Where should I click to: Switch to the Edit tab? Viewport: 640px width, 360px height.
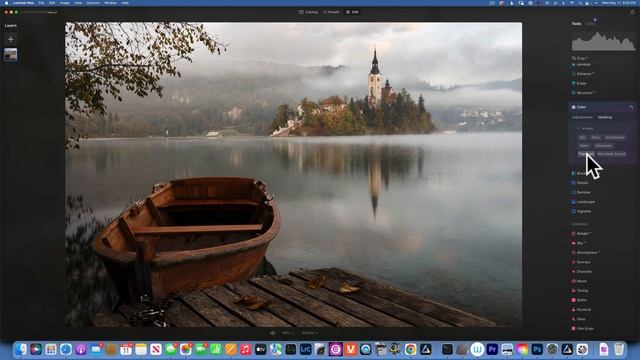click(x=352, y=12)
